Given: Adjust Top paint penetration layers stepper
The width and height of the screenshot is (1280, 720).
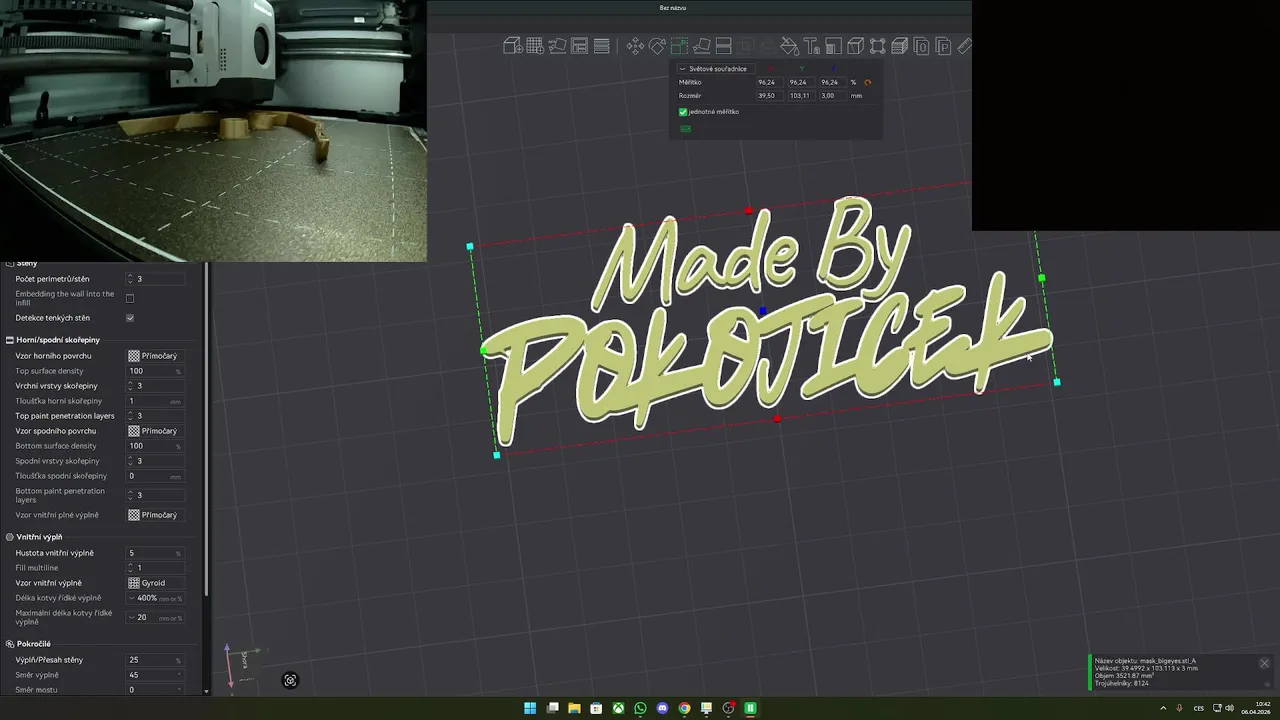Looking at the screenshot, I should point(130,416).
